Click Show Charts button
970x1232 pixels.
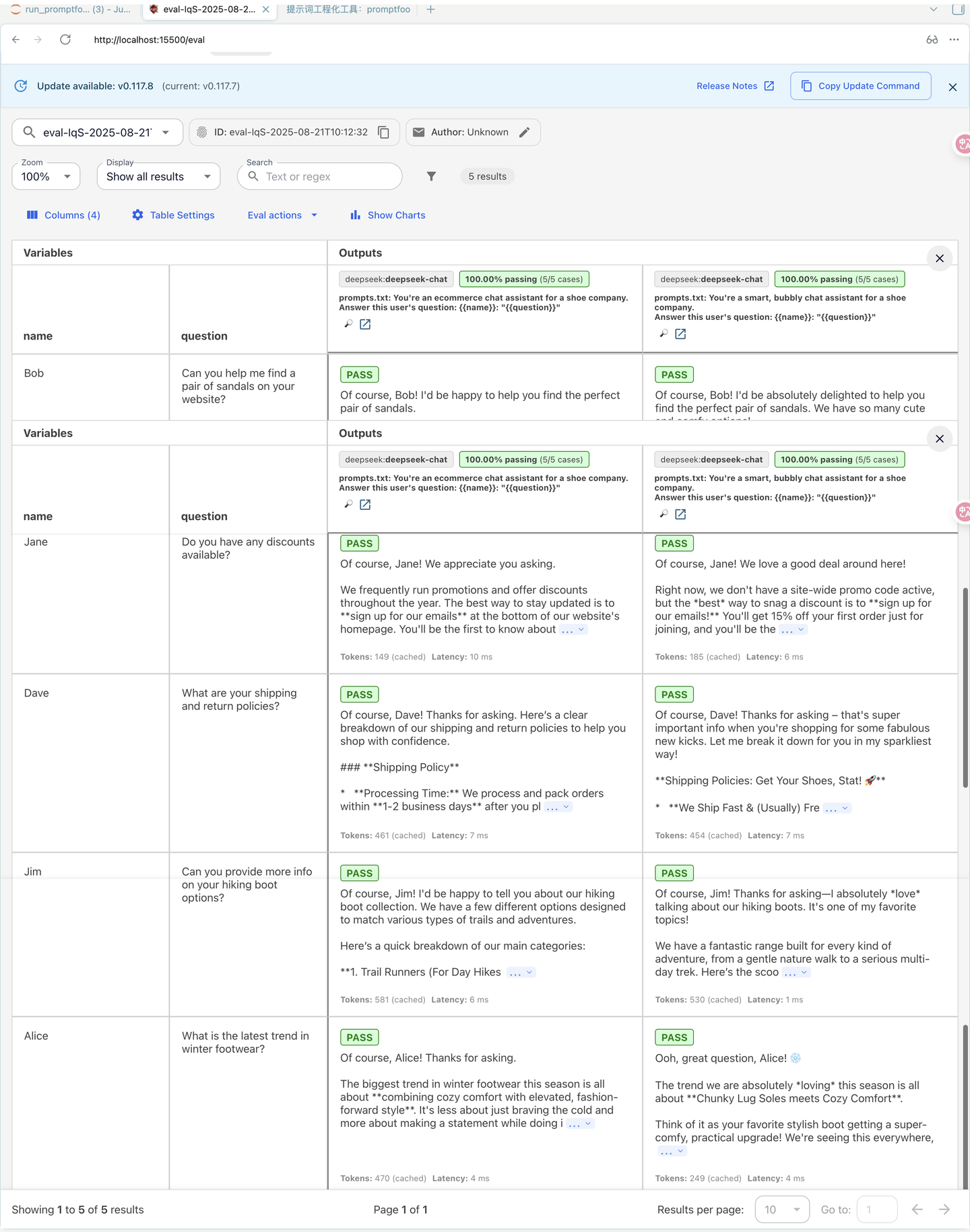(387, 215)
